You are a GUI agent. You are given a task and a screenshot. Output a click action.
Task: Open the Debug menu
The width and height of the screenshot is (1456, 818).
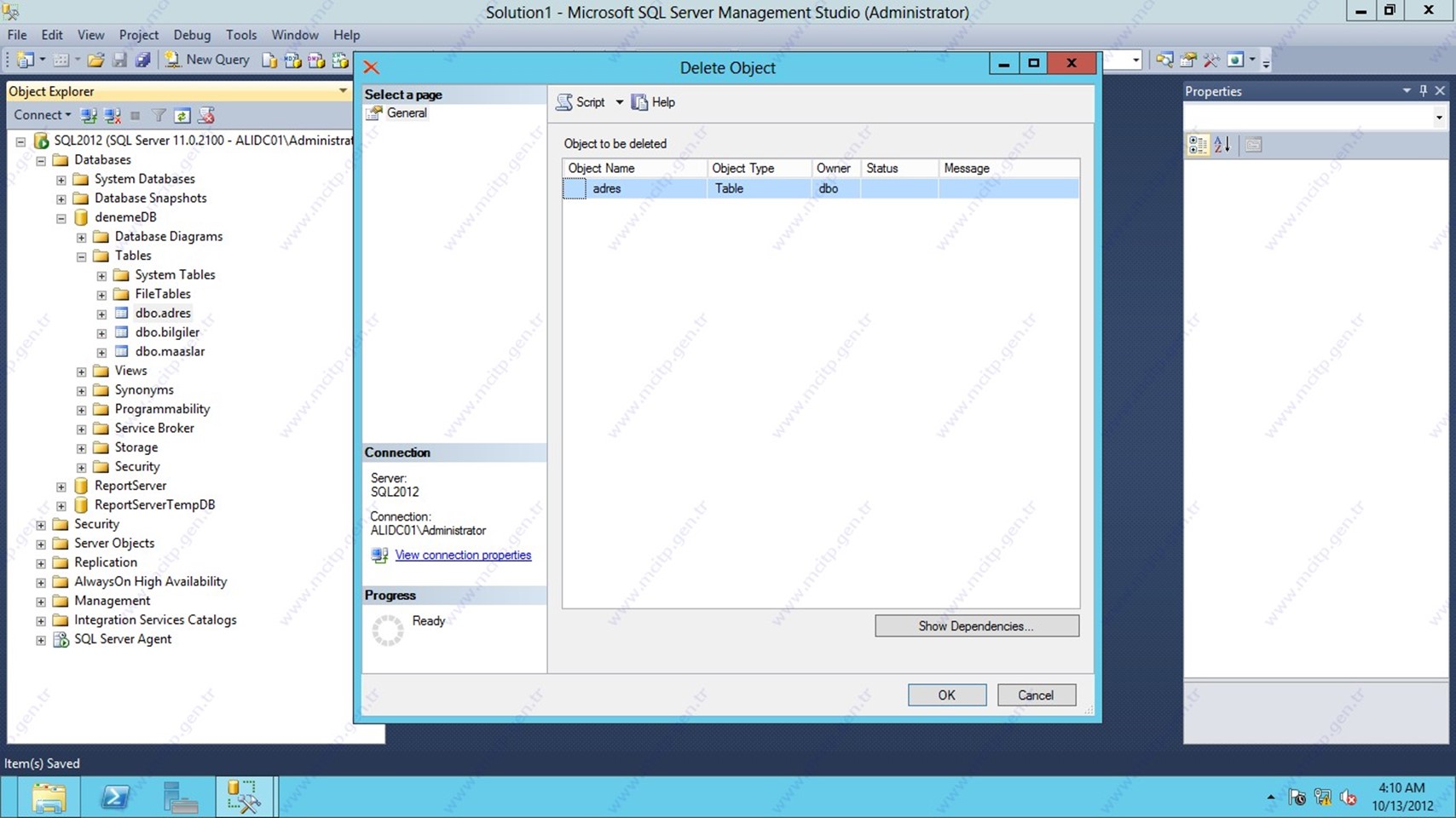(192, 35)
